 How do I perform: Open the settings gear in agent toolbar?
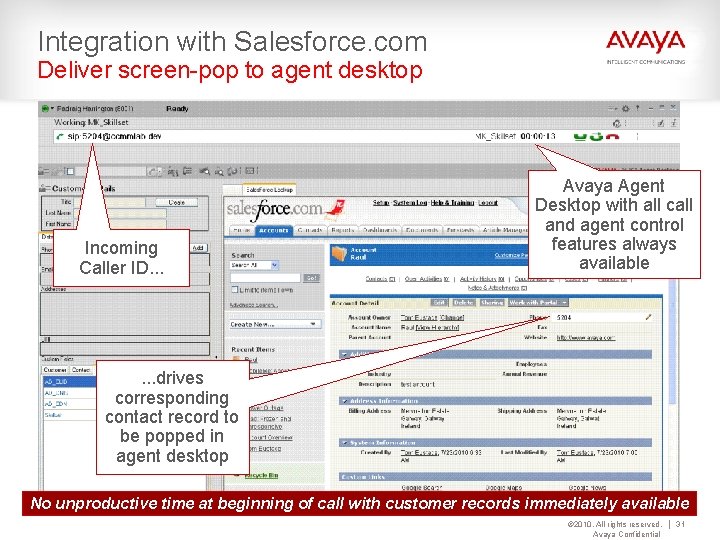click(625, 109)
